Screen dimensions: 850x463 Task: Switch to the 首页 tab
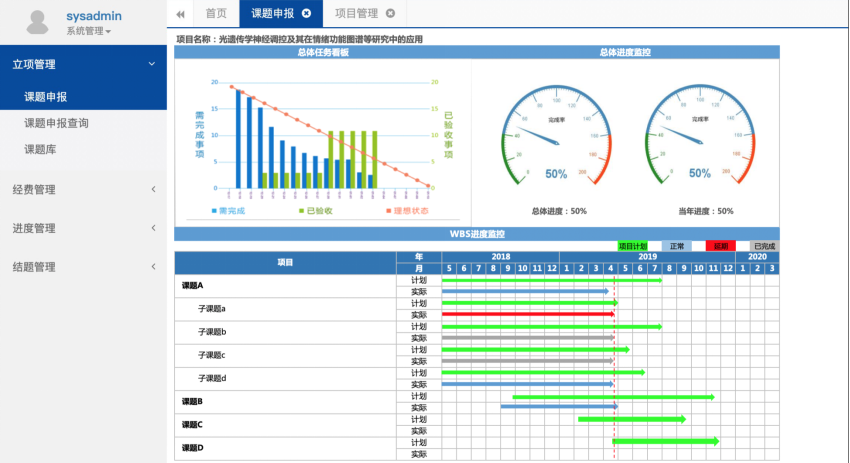[215, 14]
